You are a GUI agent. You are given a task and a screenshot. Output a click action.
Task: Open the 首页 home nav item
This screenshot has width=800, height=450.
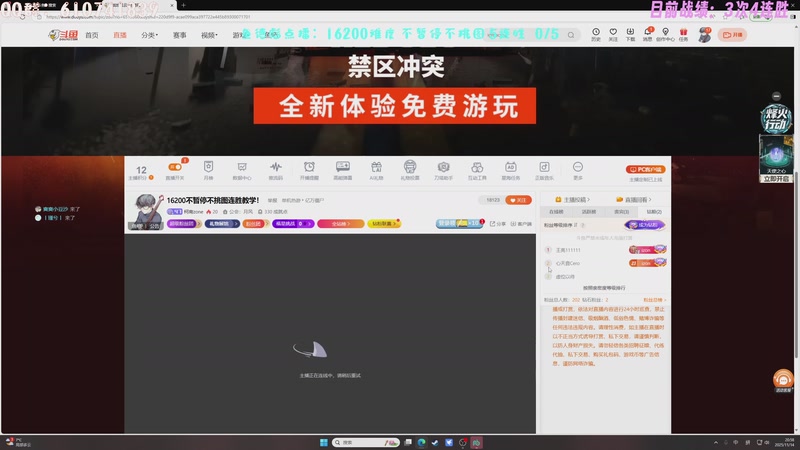coord(92,35)
